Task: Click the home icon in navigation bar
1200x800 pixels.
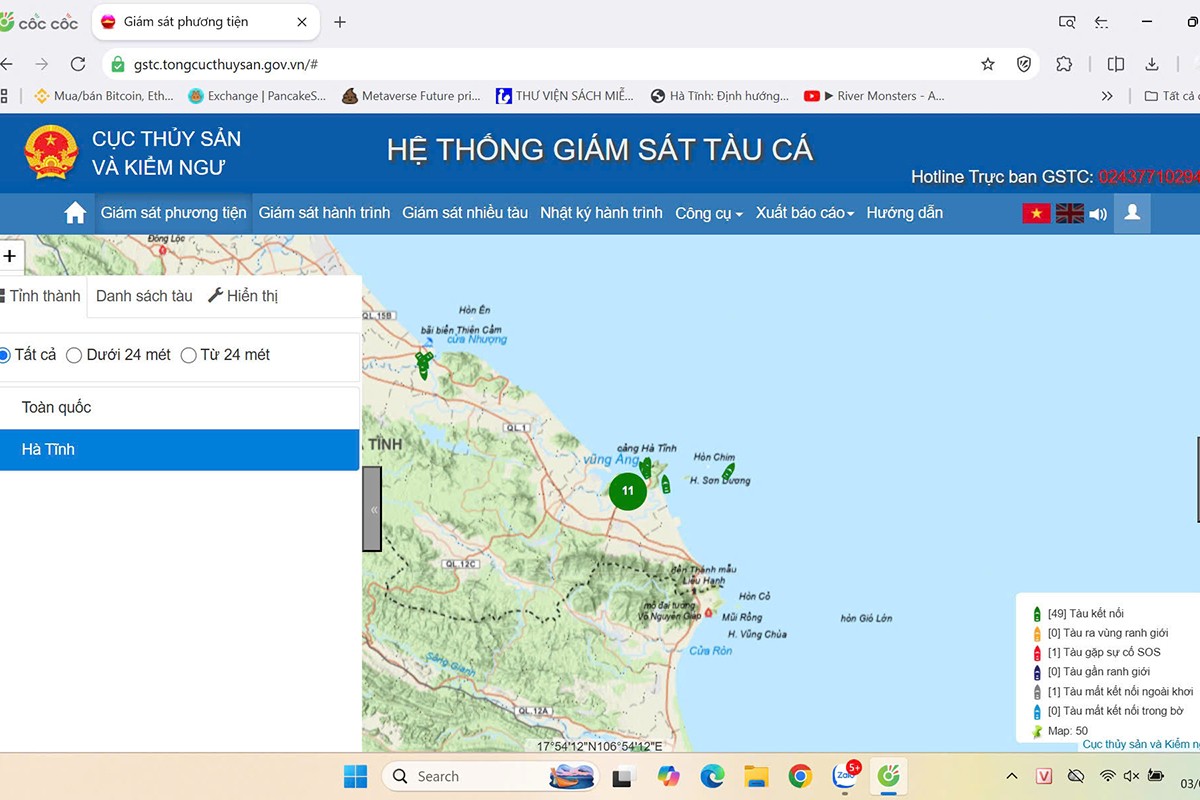Action: tap(75, 213)
